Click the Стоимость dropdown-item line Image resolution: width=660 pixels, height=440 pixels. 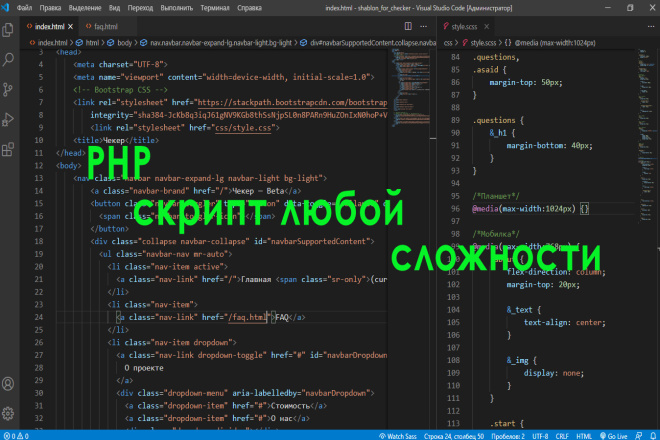[225, 405]
